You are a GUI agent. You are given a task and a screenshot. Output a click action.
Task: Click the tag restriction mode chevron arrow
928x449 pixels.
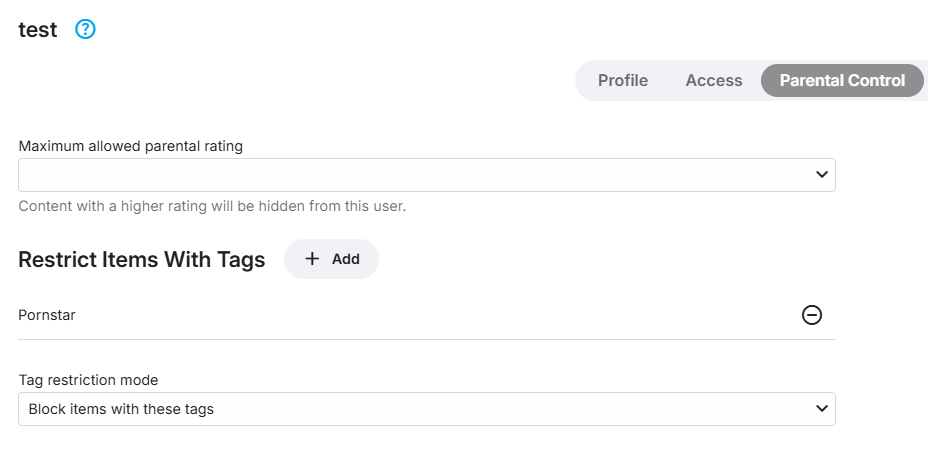click(822, 409)
